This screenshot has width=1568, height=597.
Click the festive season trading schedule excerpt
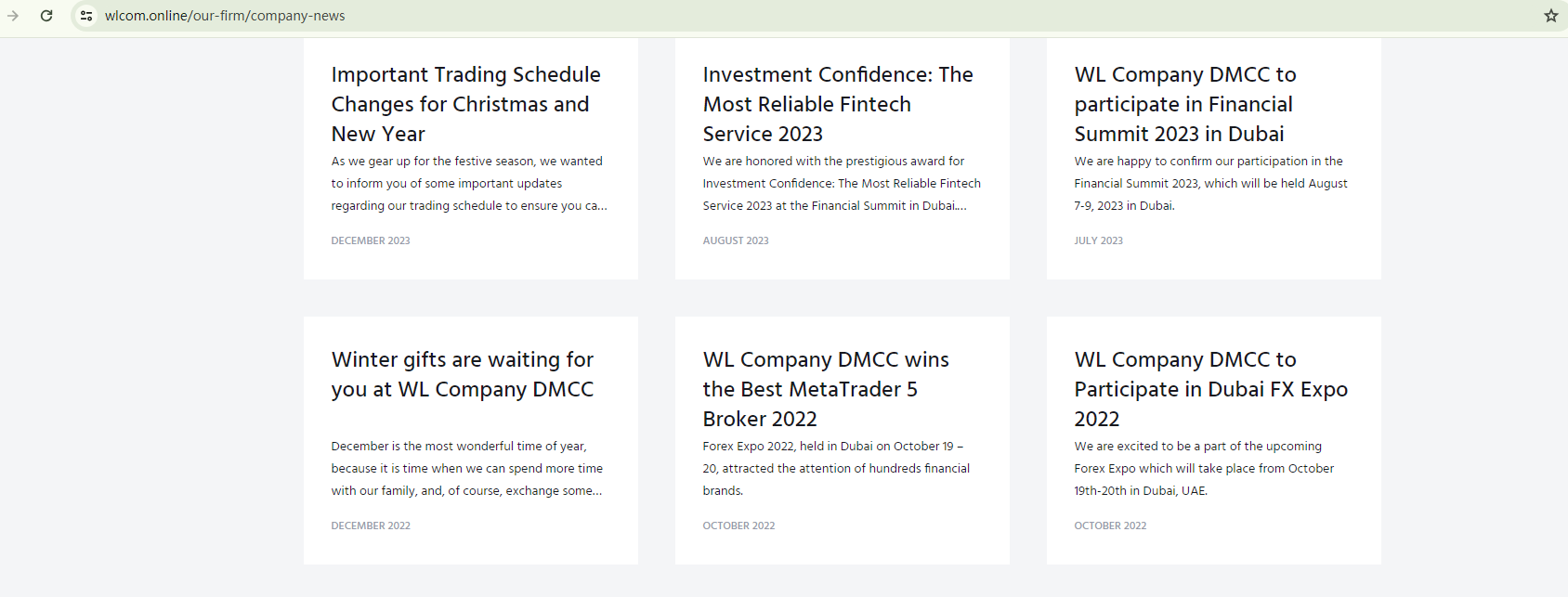coord(468,184)
